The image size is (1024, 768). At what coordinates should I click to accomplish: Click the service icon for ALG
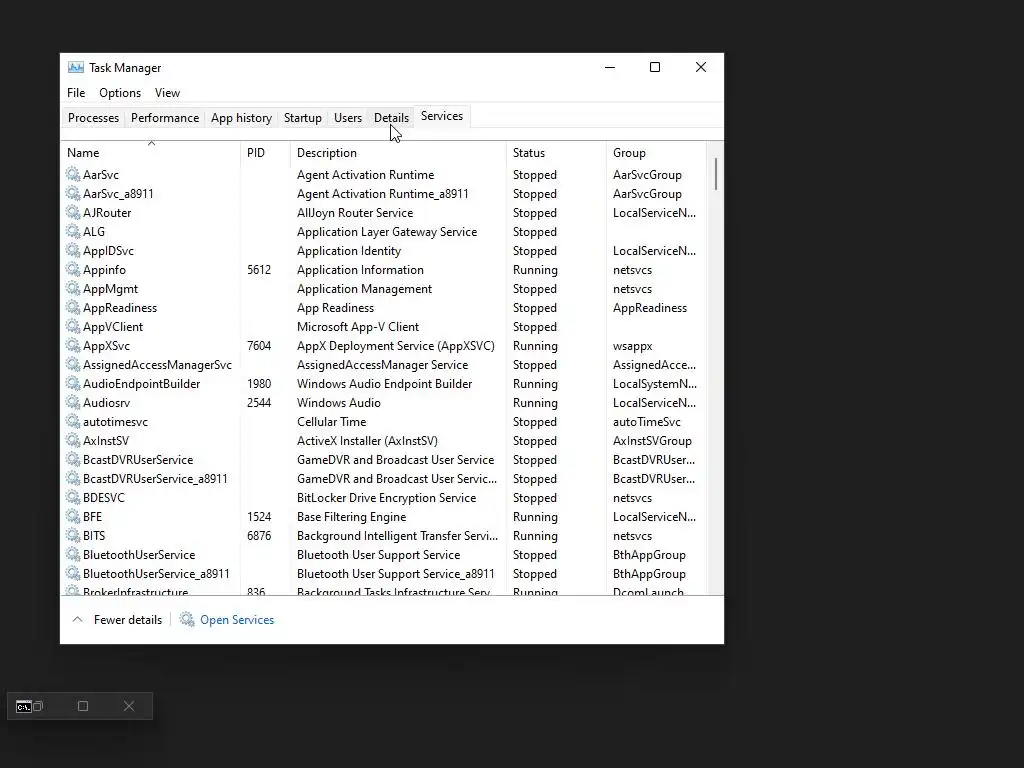(x=72, y=231)
